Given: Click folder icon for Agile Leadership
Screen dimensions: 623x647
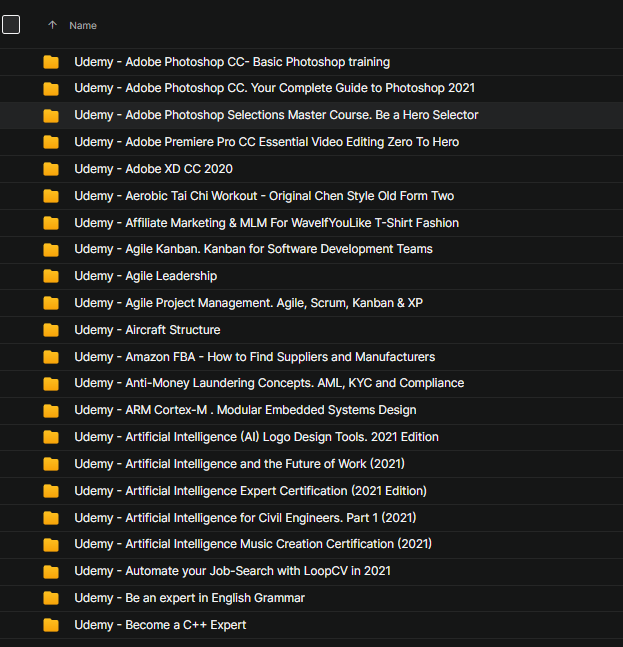Looking at the screenshot, I should click(x=51, y=276).
